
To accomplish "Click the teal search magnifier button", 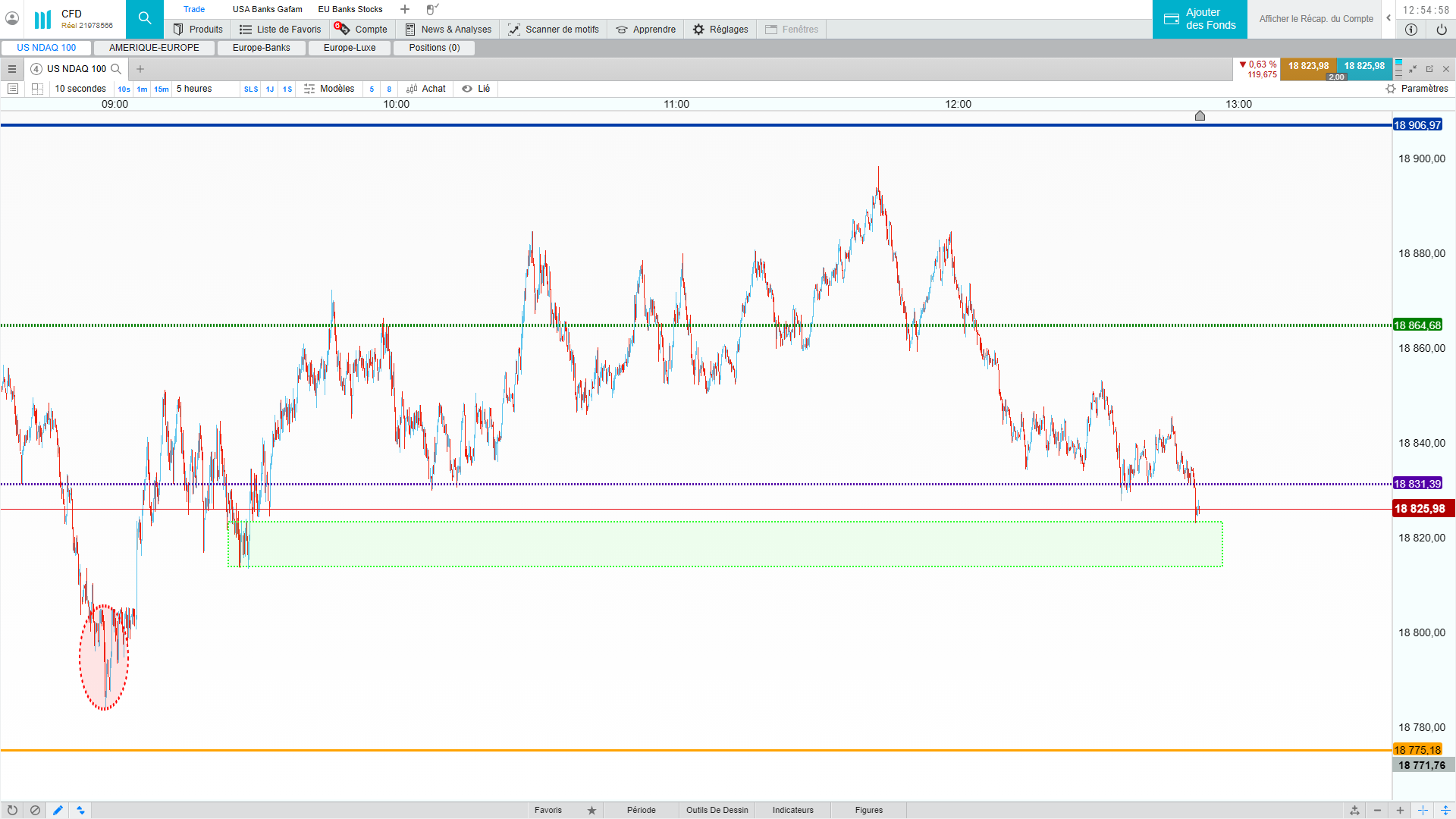I will [x=144, y=18].
